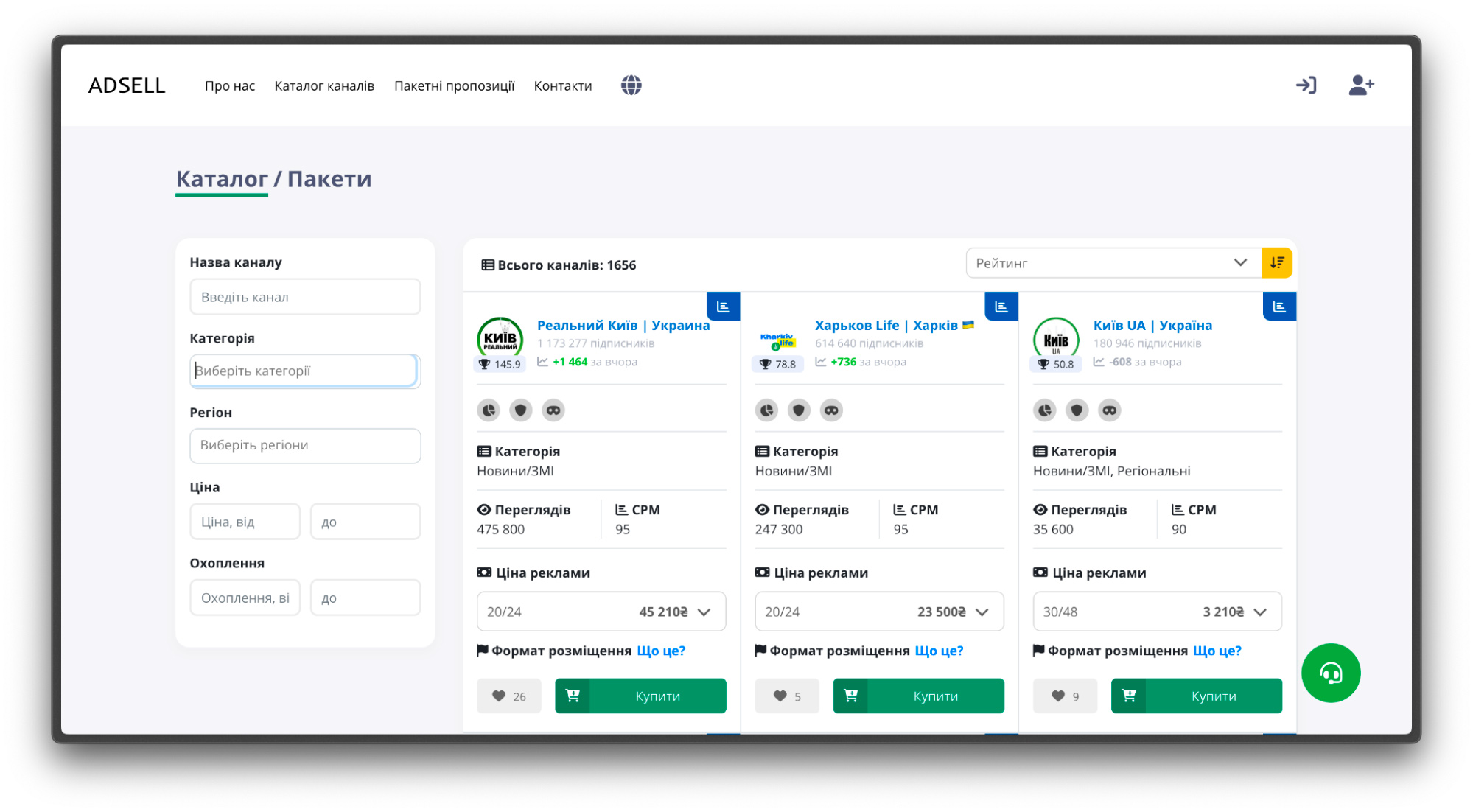Like Реальний Київ channel with 26 hearts
This screenshot has height=812, width=1473.
point(509,696)
